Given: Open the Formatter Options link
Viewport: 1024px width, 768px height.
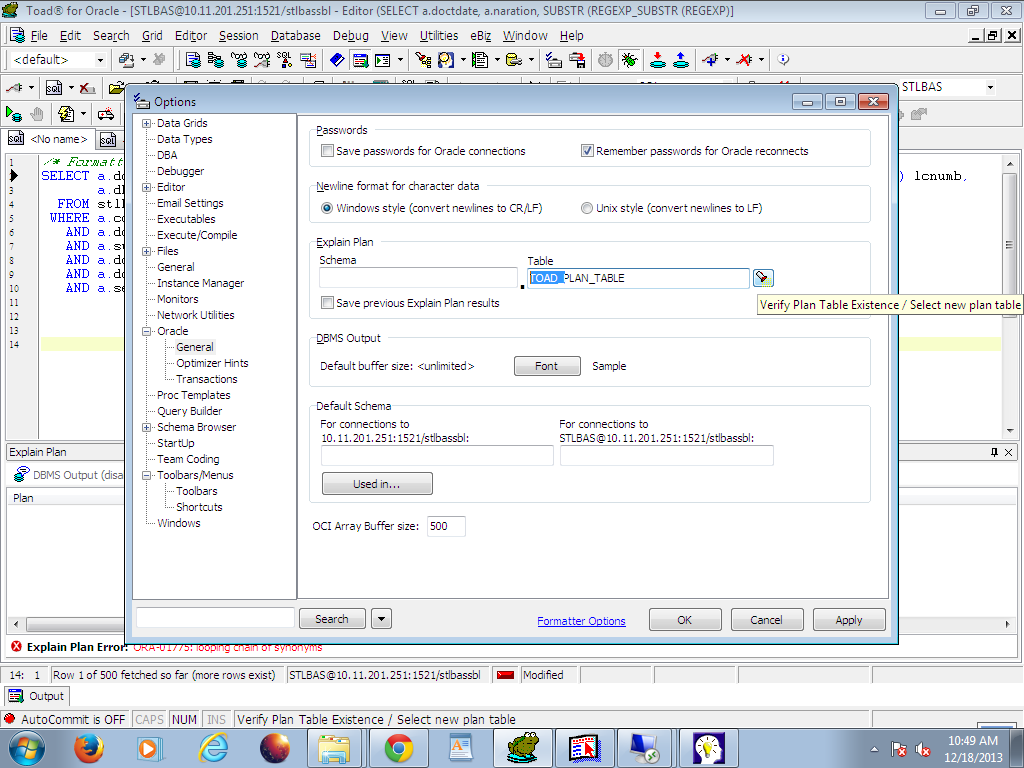Looking at the screenshot, I should click(x=581, y=621).
